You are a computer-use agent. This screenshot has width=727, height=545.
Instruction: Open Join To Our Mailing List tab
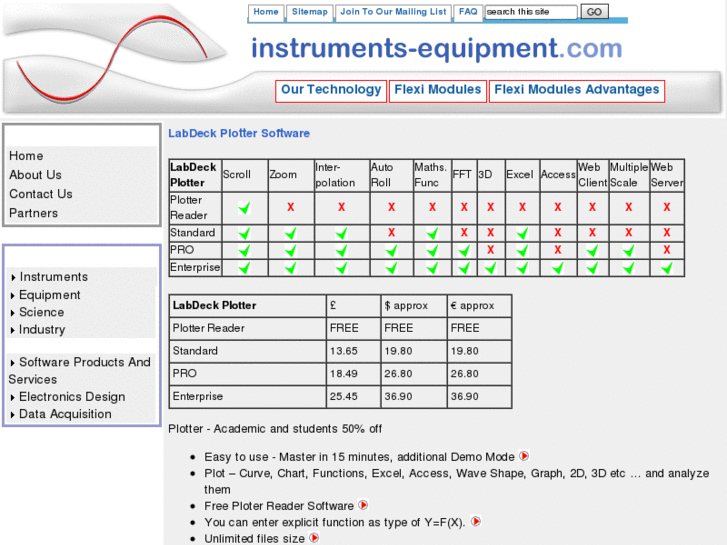click(x=393, y=12)
